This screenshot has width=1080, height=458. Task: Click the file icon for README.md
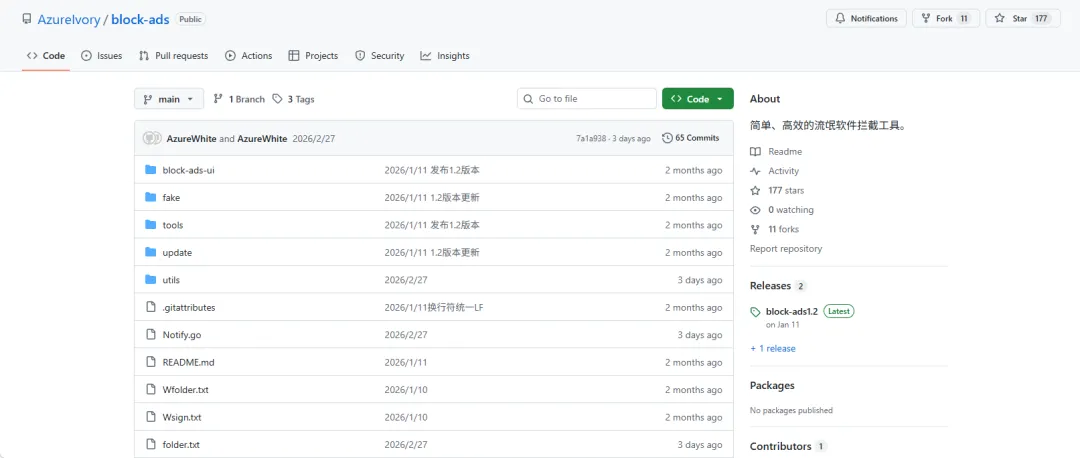tap(151, 362)
